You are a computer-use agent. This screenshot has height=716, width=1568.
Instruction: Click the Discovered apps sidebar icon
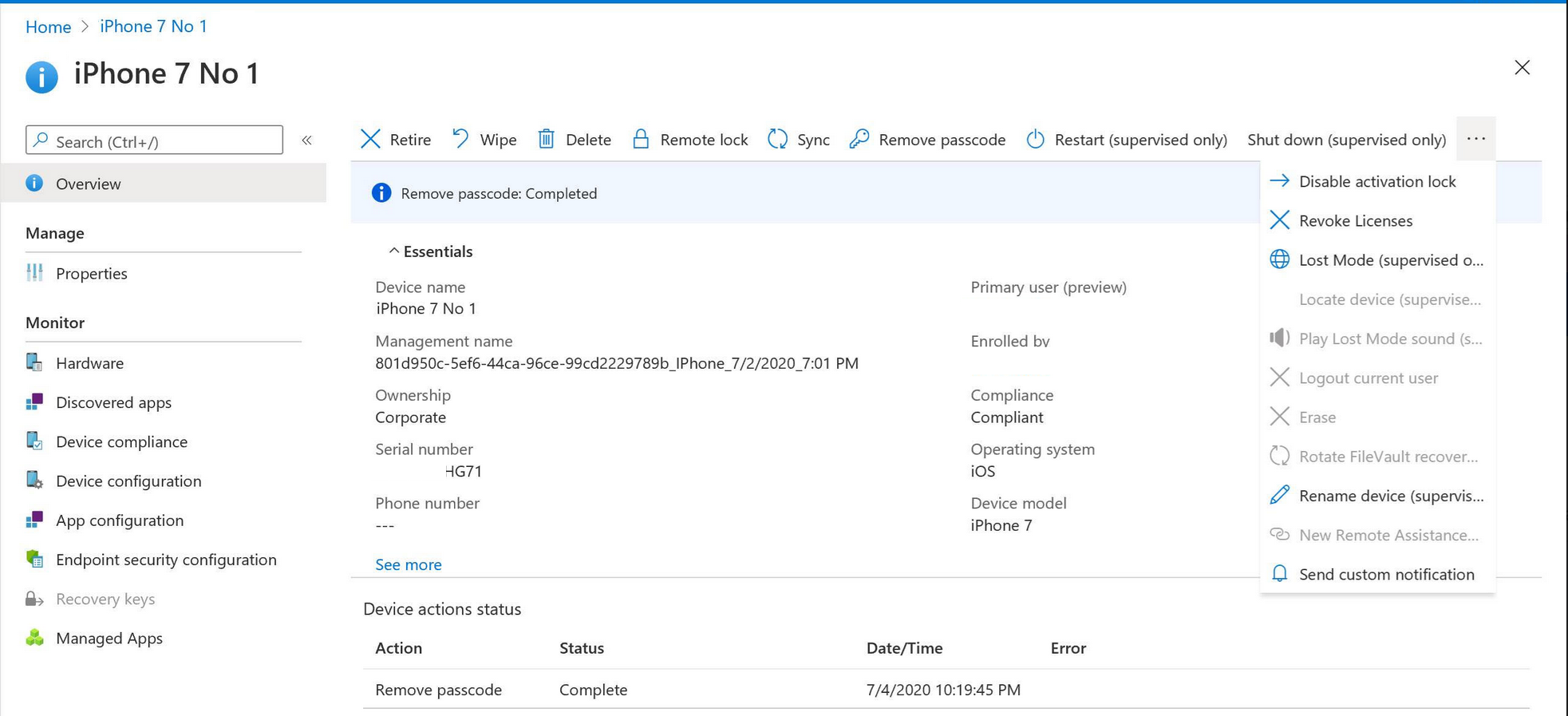coord(34,402)
